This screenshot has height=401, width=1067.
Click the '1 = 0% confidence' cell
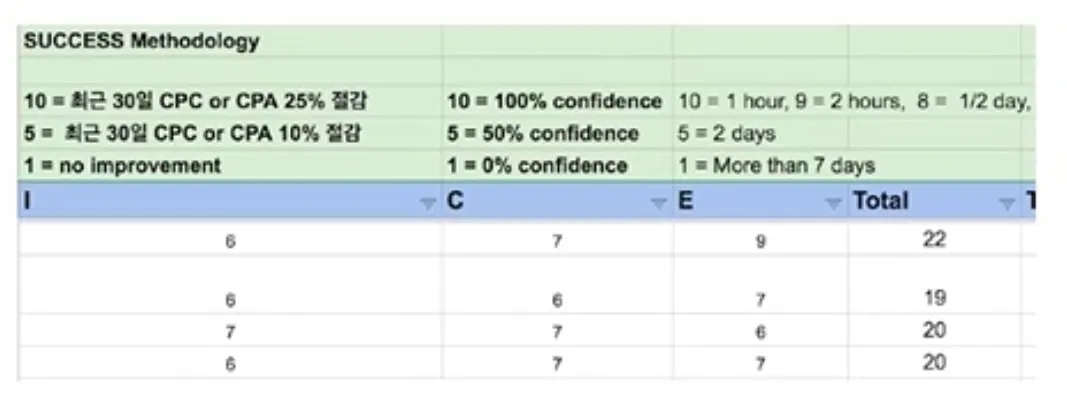tap(538, 165)
